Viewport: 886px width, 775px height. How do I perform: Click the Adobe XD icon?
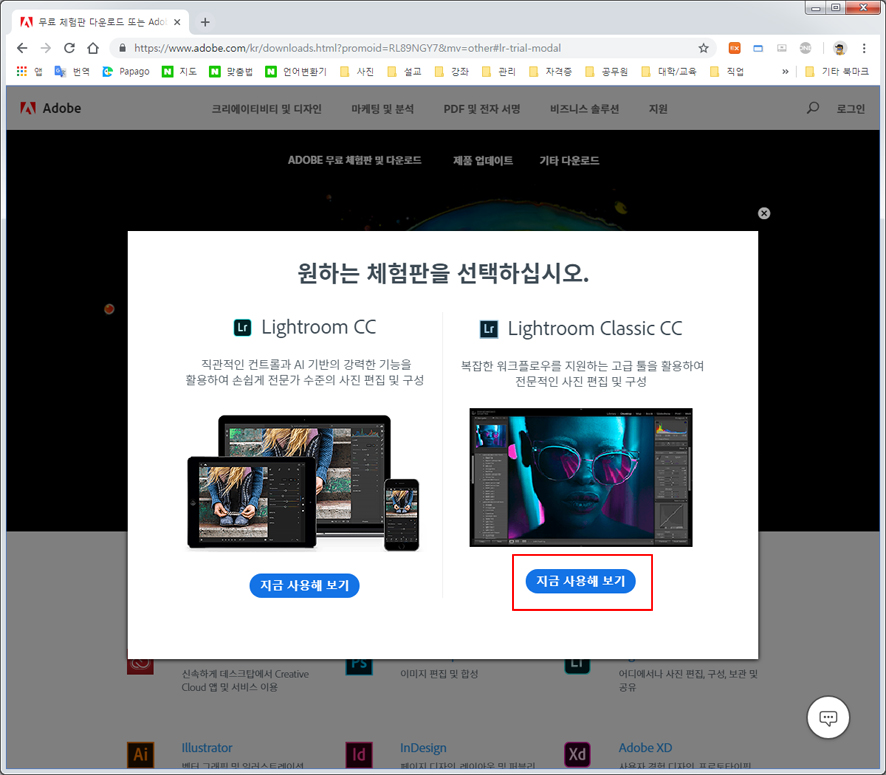pyautogui.click(x=577, y=754)
